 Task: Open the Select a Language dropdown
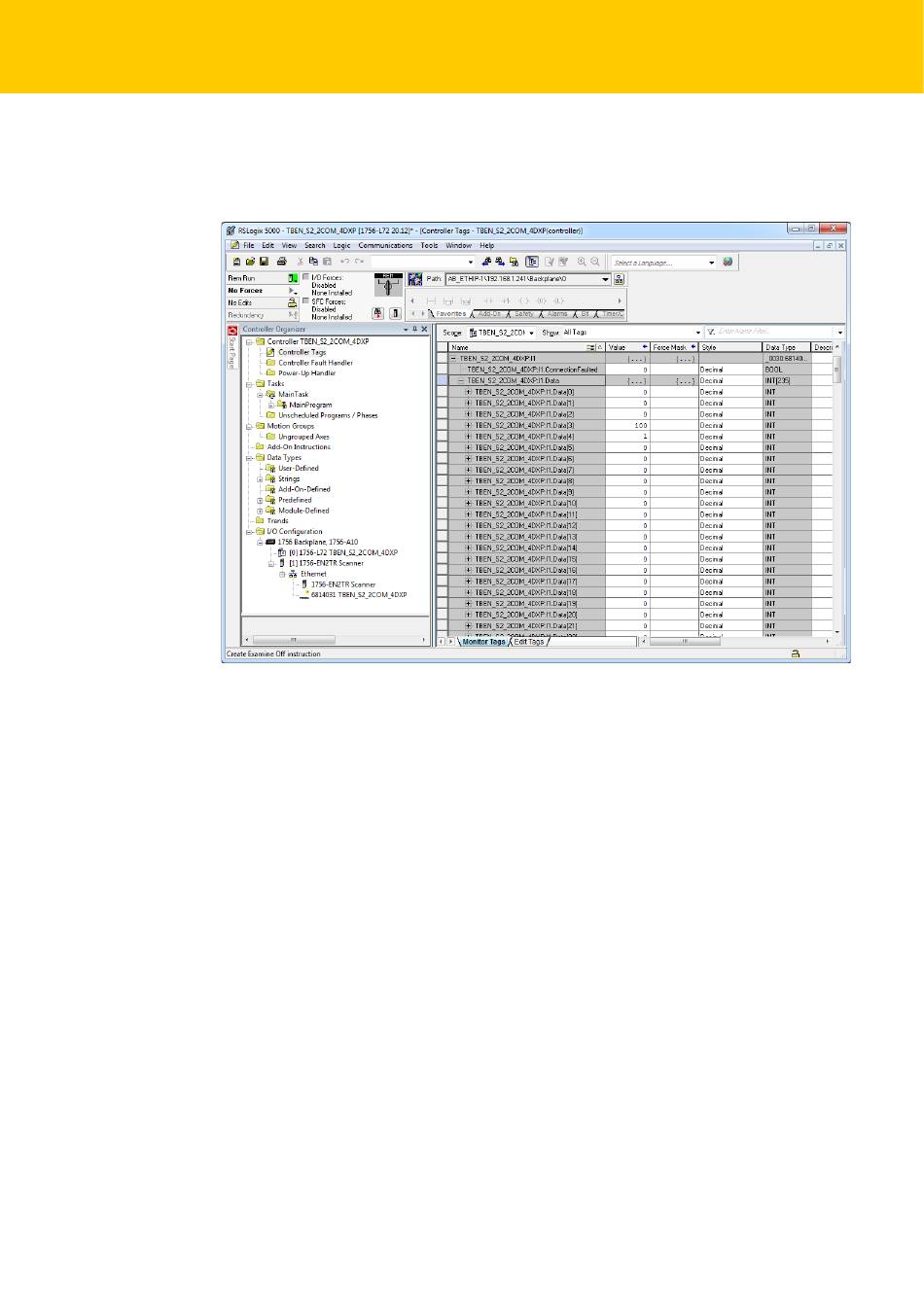[712, 263]
